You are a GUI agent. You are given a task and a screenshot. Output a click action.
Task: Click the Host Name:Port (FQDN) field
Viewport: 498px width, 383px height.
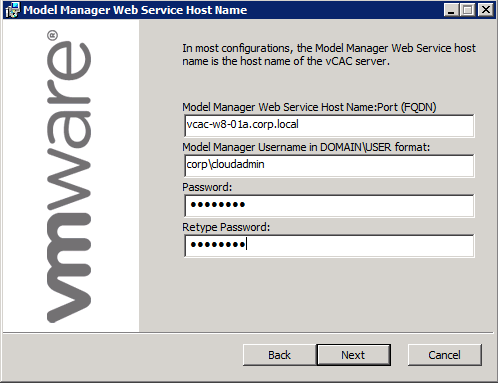point(329,125)
